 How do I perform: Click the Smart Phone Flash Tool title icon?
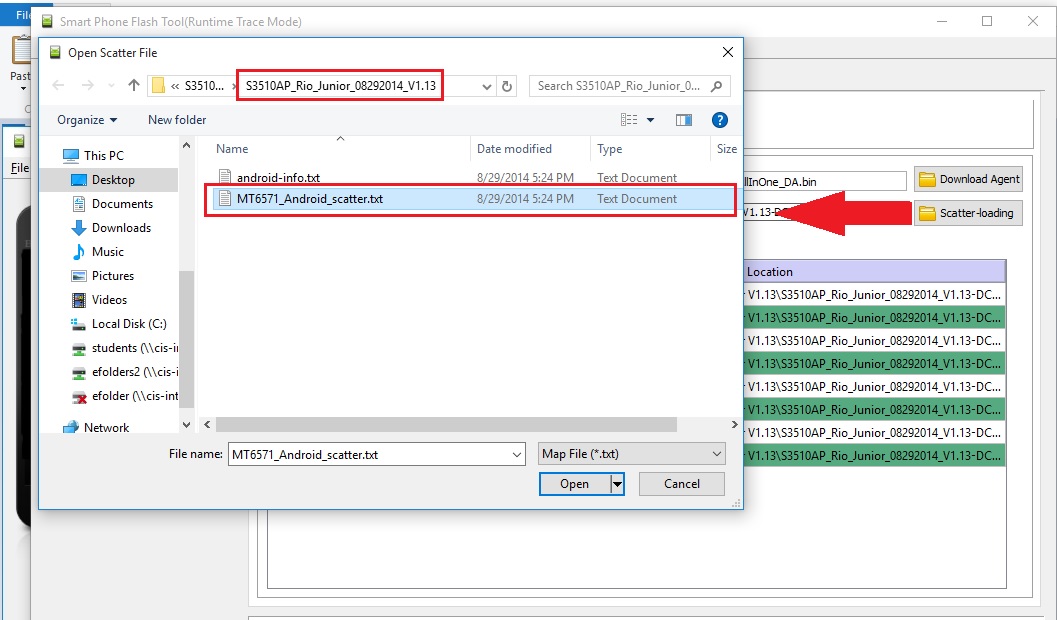[x=47, y=22]
